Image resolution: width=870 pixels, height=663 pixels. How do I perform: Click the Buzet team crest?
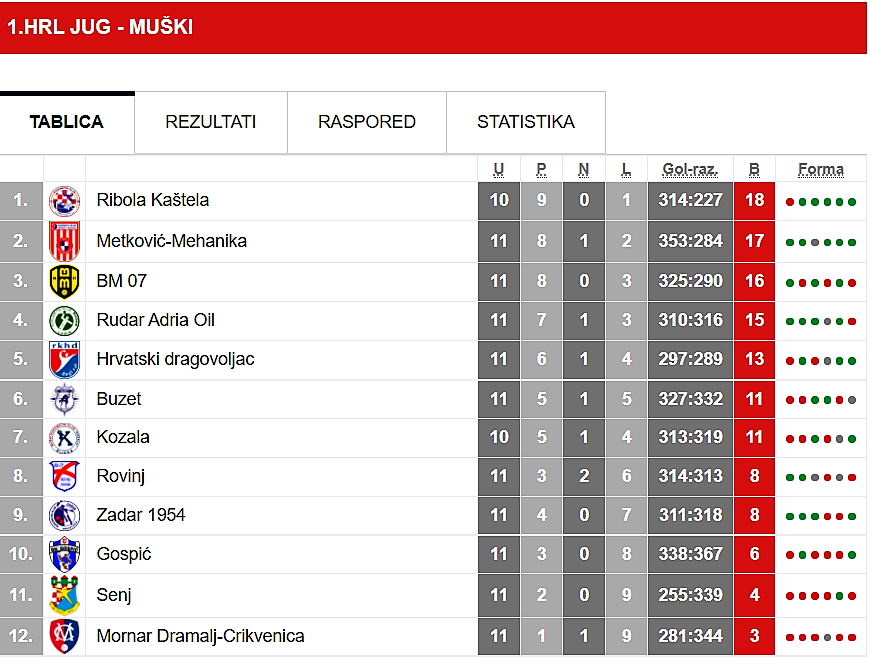(65, 399)
